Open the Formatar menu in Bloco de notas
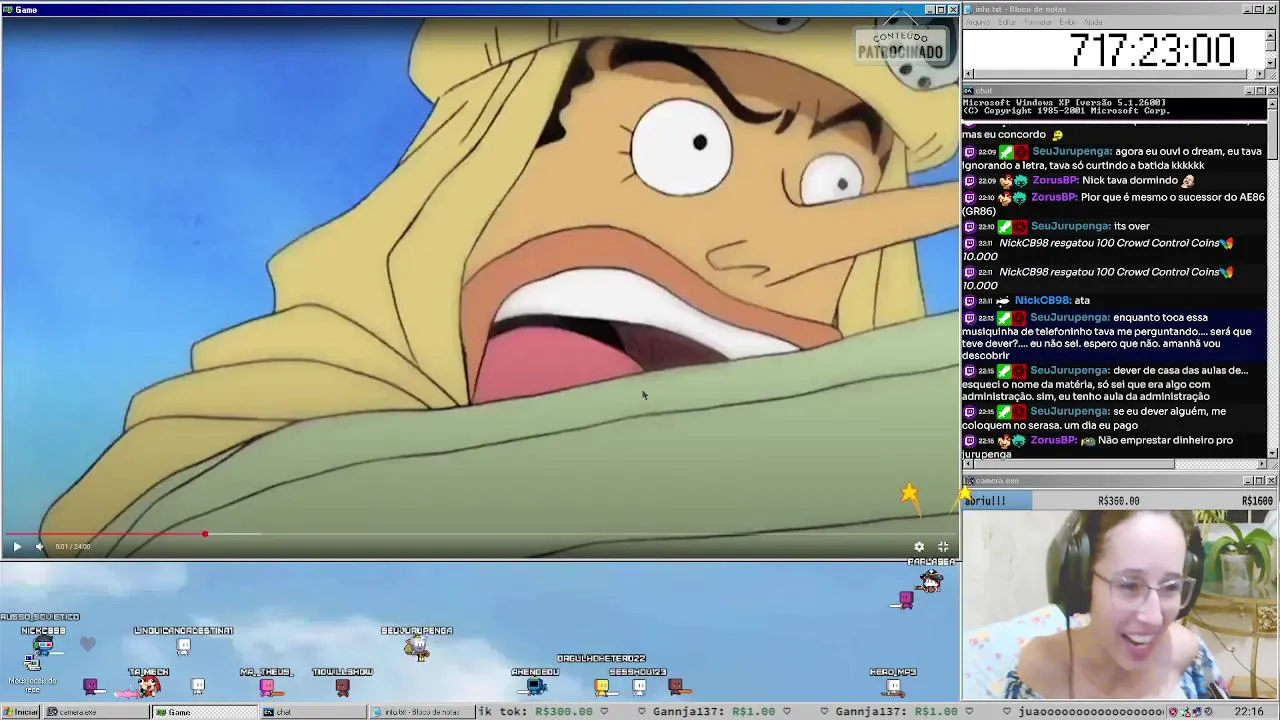The width and height of the screenshot is (1280, 720). coord(1038,22)
